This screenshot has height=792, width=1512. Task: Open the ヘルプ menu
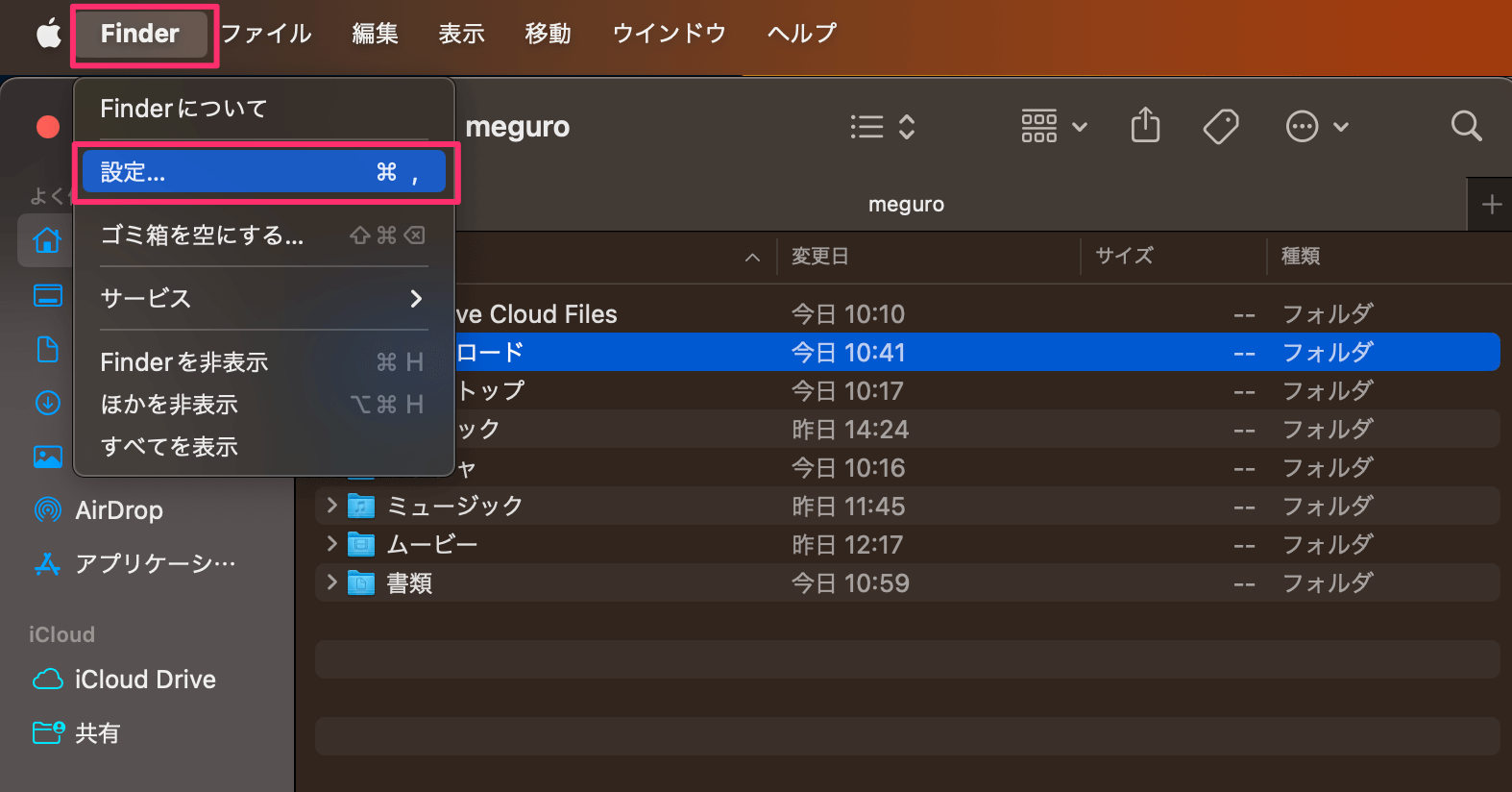point(801,34)
